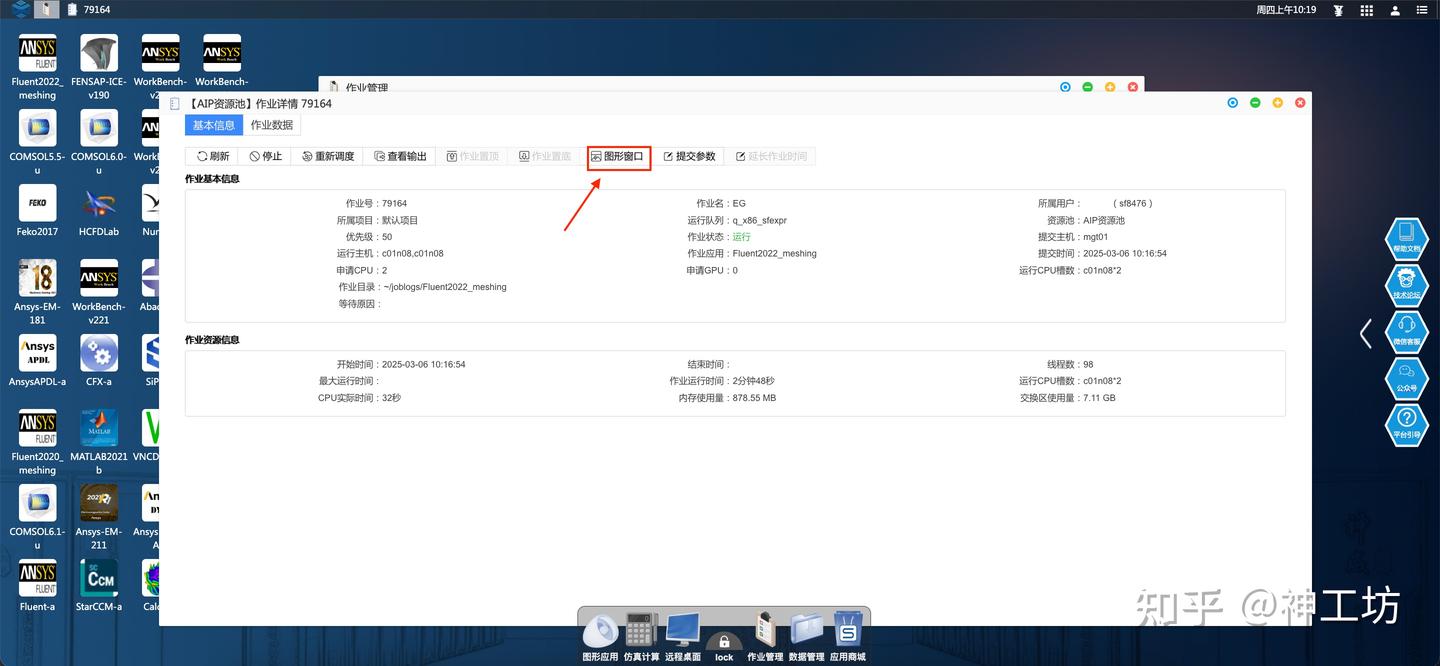Viewport: 1440px width, 666px height.
Task: Click the job status value 运行
Action: pos(741,237)
